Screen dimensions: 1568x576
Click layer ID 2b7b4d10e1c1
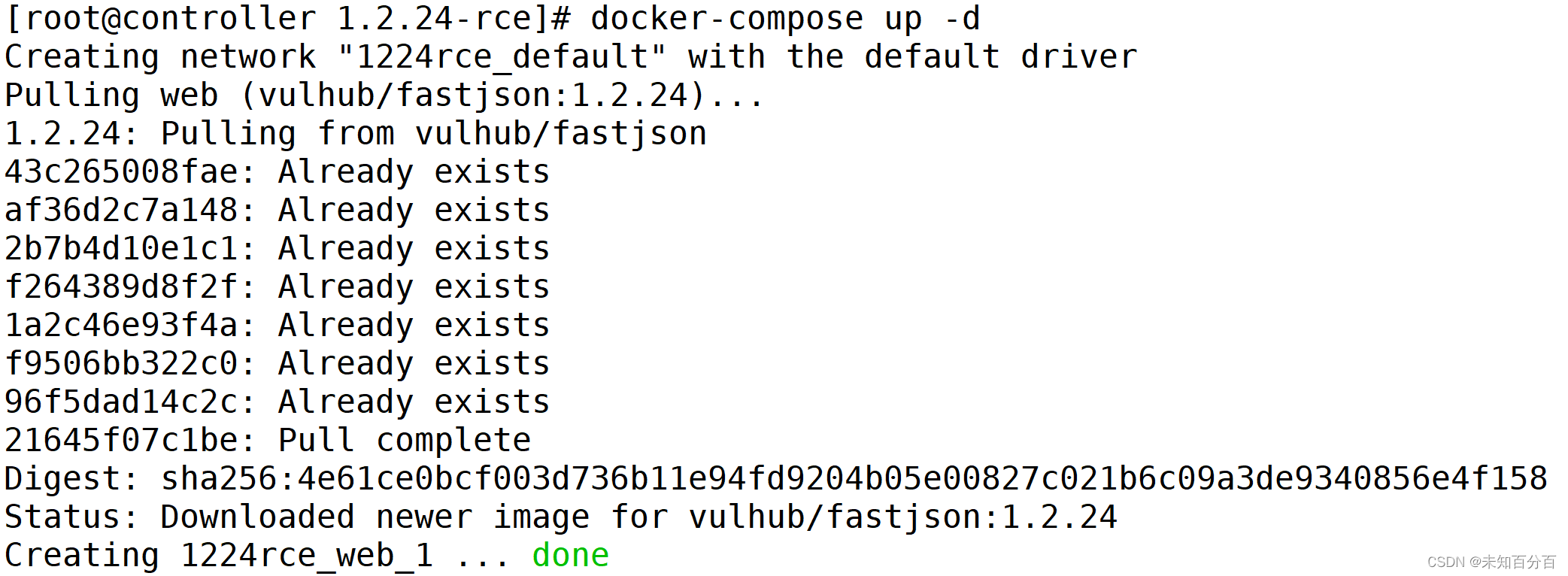tap(122, 249)
